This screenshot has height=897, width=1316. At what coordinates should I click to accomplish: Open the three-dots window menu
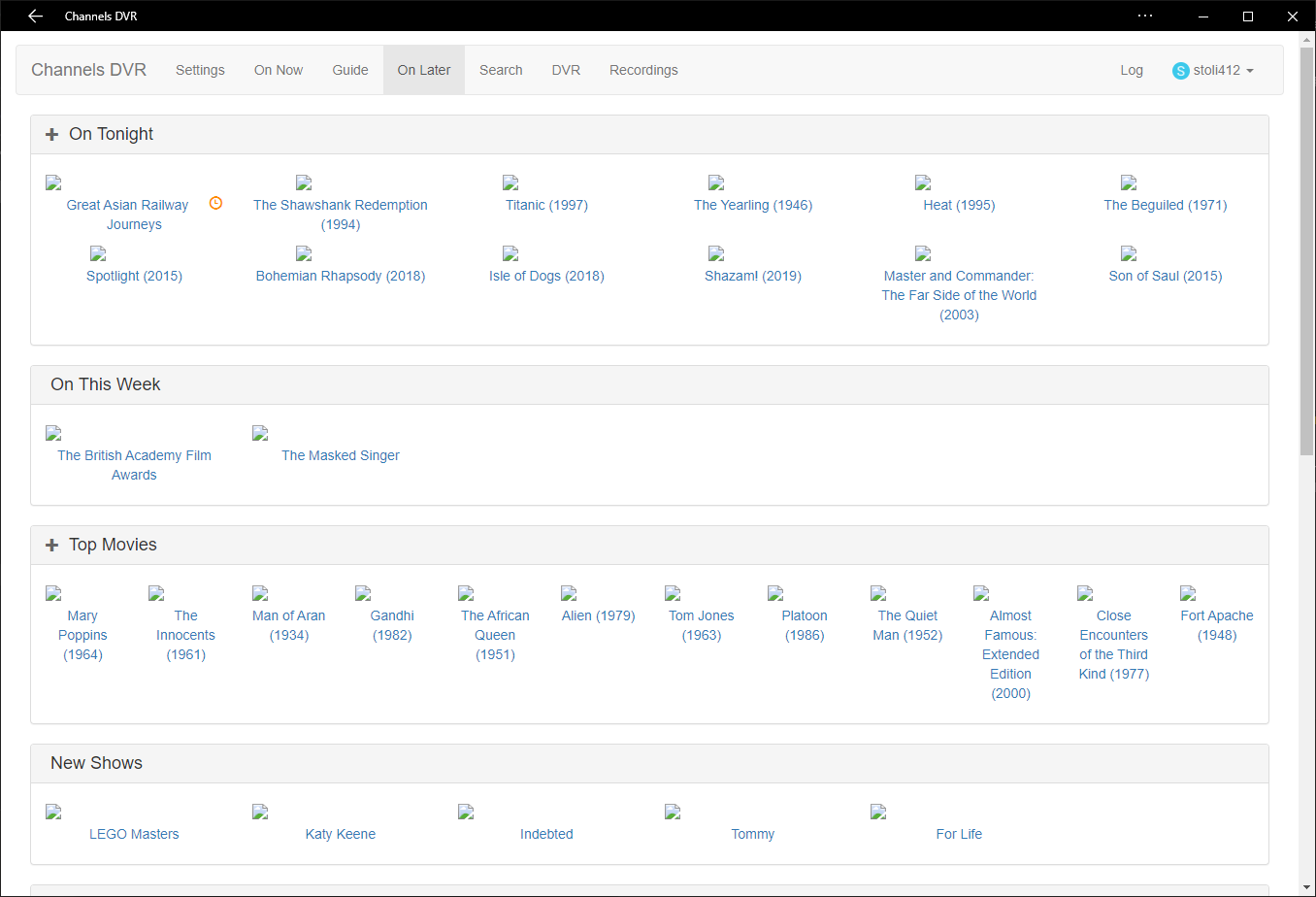pos(1145,16)
